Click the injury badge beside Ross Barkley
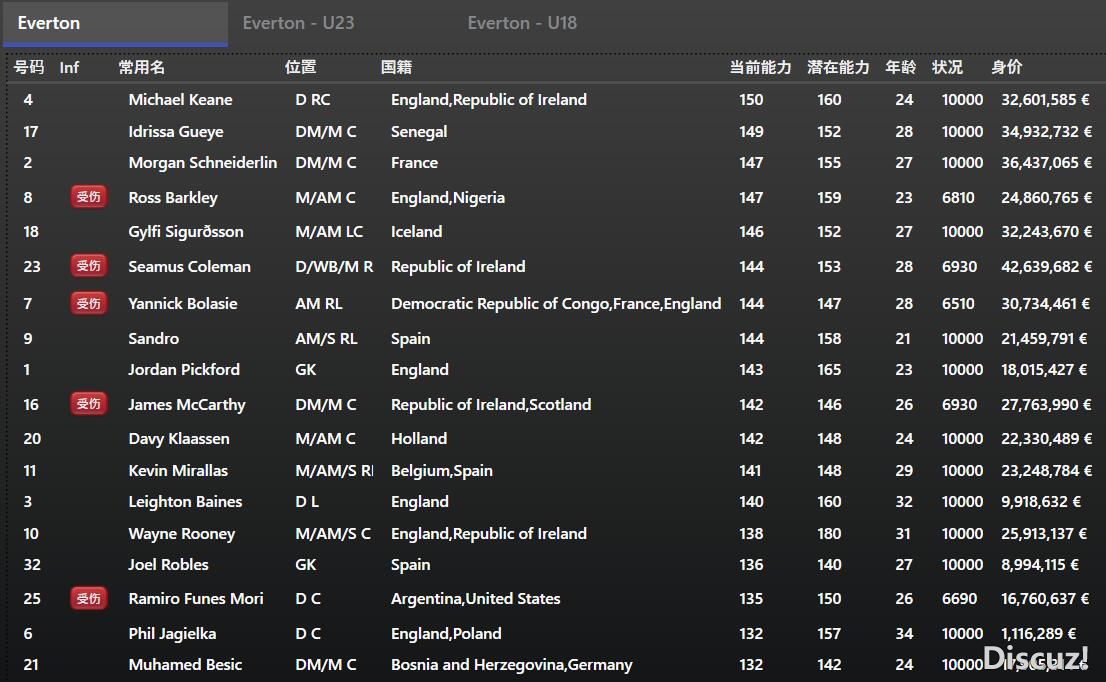The image size is (1106, 682). coord(89,197)
